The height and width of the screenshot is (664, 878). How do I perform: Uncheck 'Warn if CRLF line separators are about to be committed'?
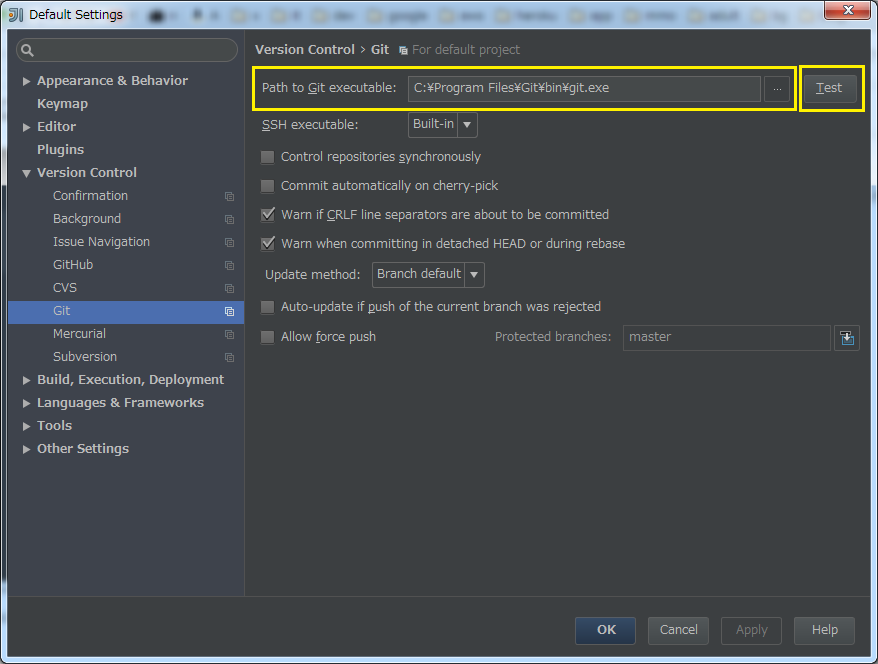click(268, 214)
